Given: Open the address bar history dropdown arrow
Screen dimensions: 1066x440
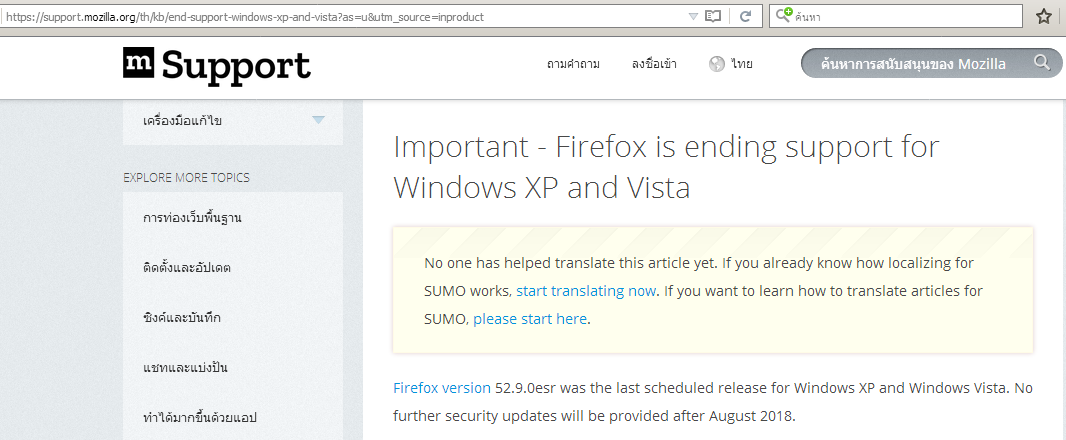Looking at the screenshot, I should [x=693, y=17].
